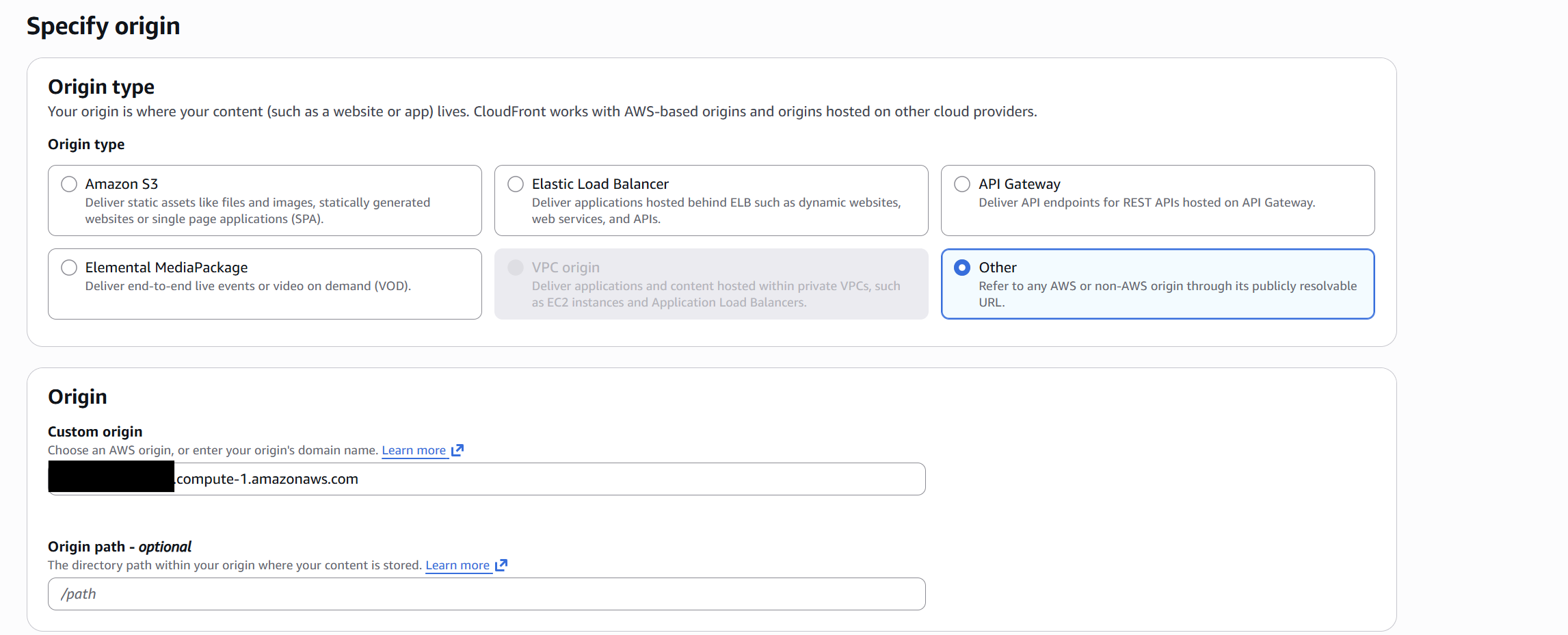Click external link icon beside Origin path Learn more
Viewport: 1568px width, 635px height.
point(501,565)
